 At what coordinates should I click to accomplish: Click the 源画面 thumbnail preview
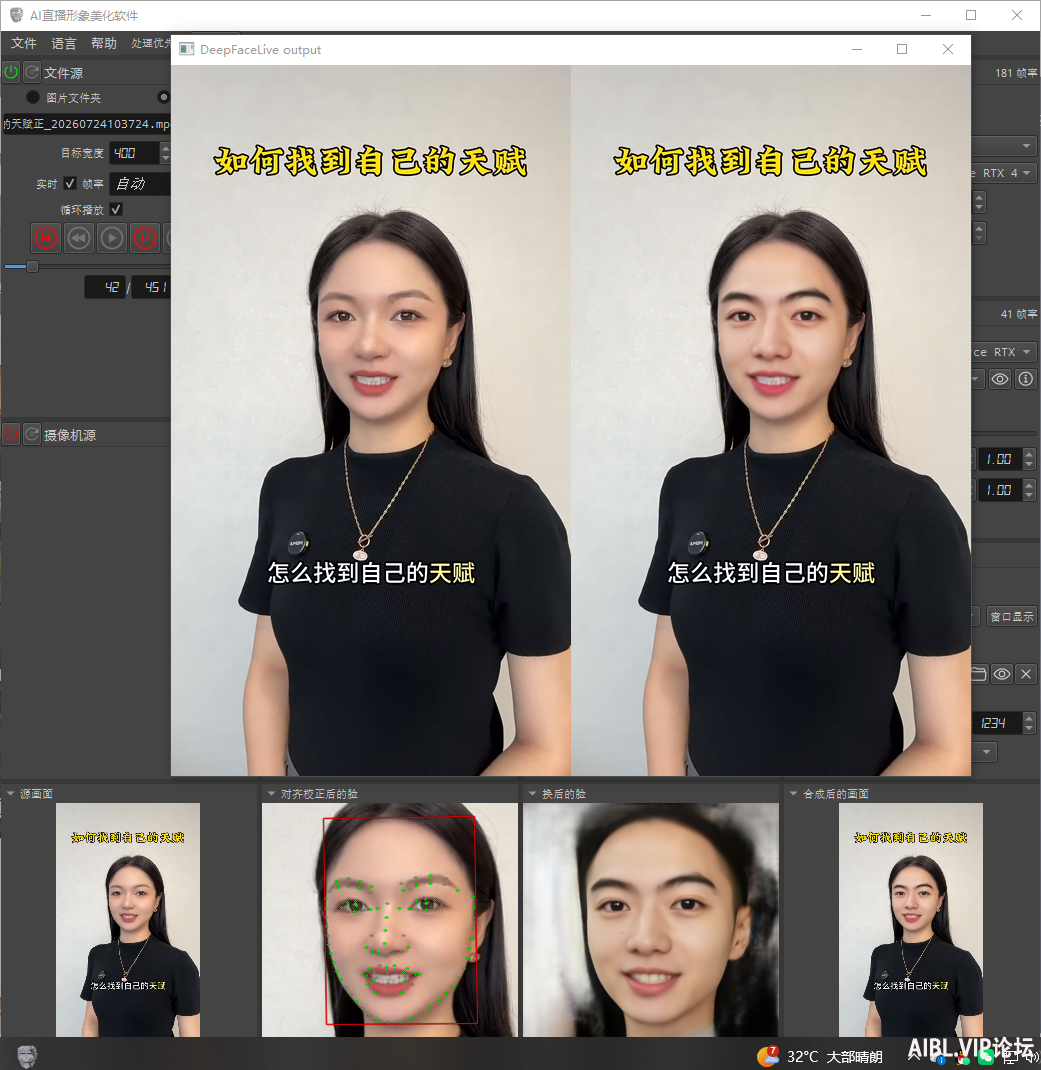pos(128,920)
